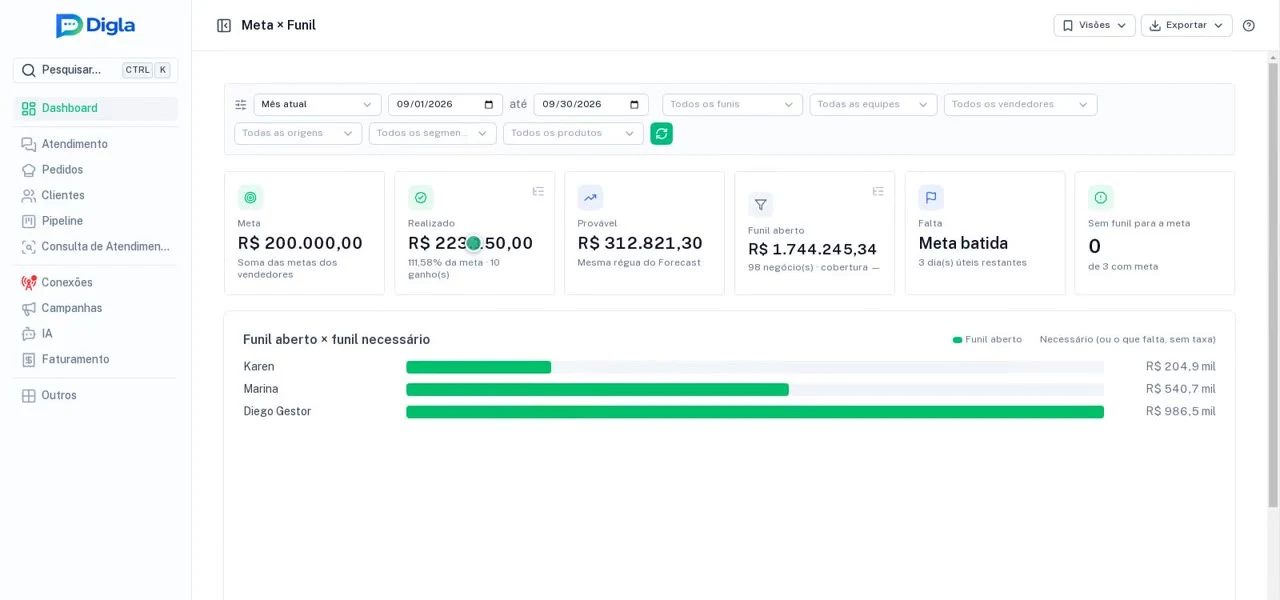Image resolution: width=1280 pixels, height=600 pixels.
Task: Click Karen's green funnel progress bar
Action: click(478, 367)
